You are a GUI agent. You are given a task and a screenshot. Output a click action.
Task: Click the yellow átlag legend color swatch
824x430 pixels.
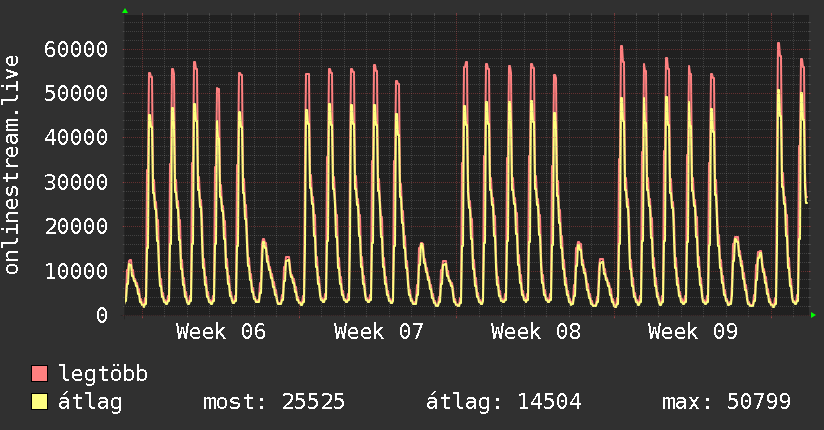[x=39, y=402]
